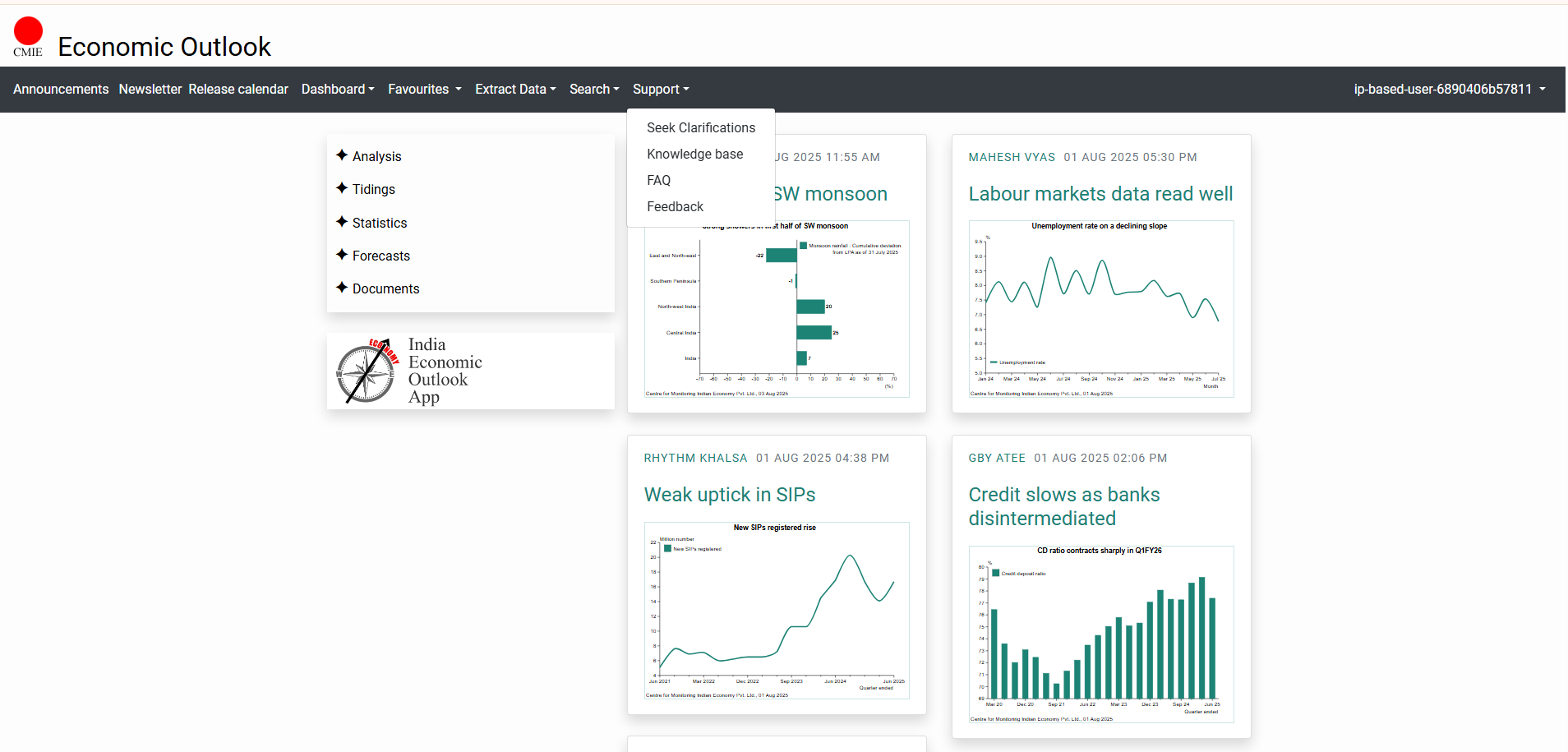Open the ip-based-user account dropdown

coord(1449,89)
